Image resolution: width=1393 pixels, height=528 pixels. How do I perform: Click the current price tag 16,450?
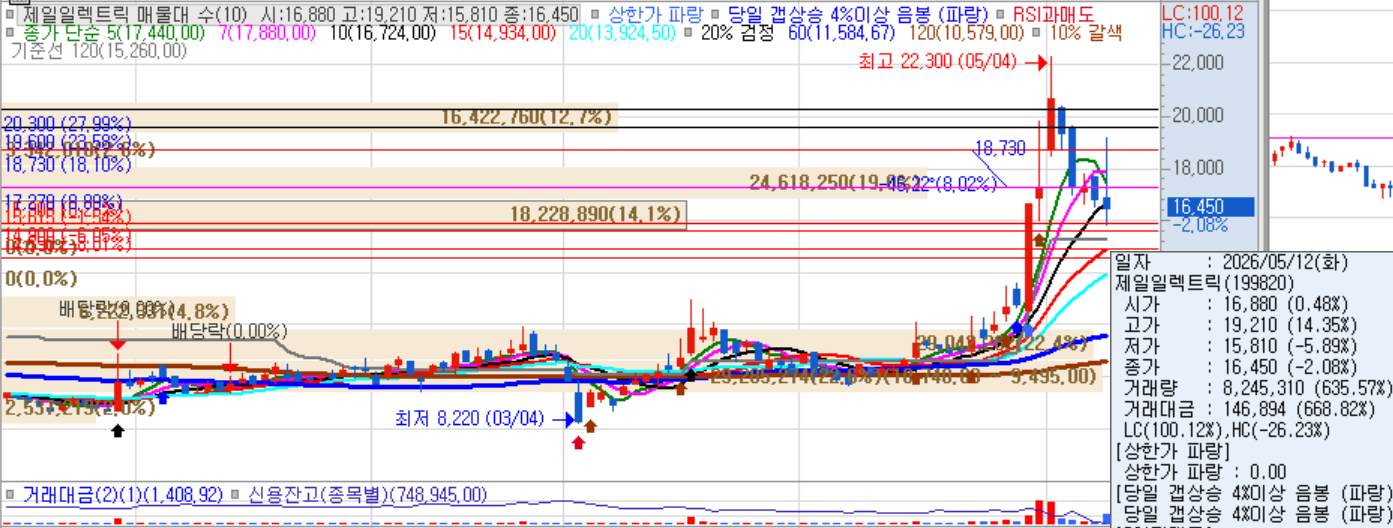point(1210,207)
